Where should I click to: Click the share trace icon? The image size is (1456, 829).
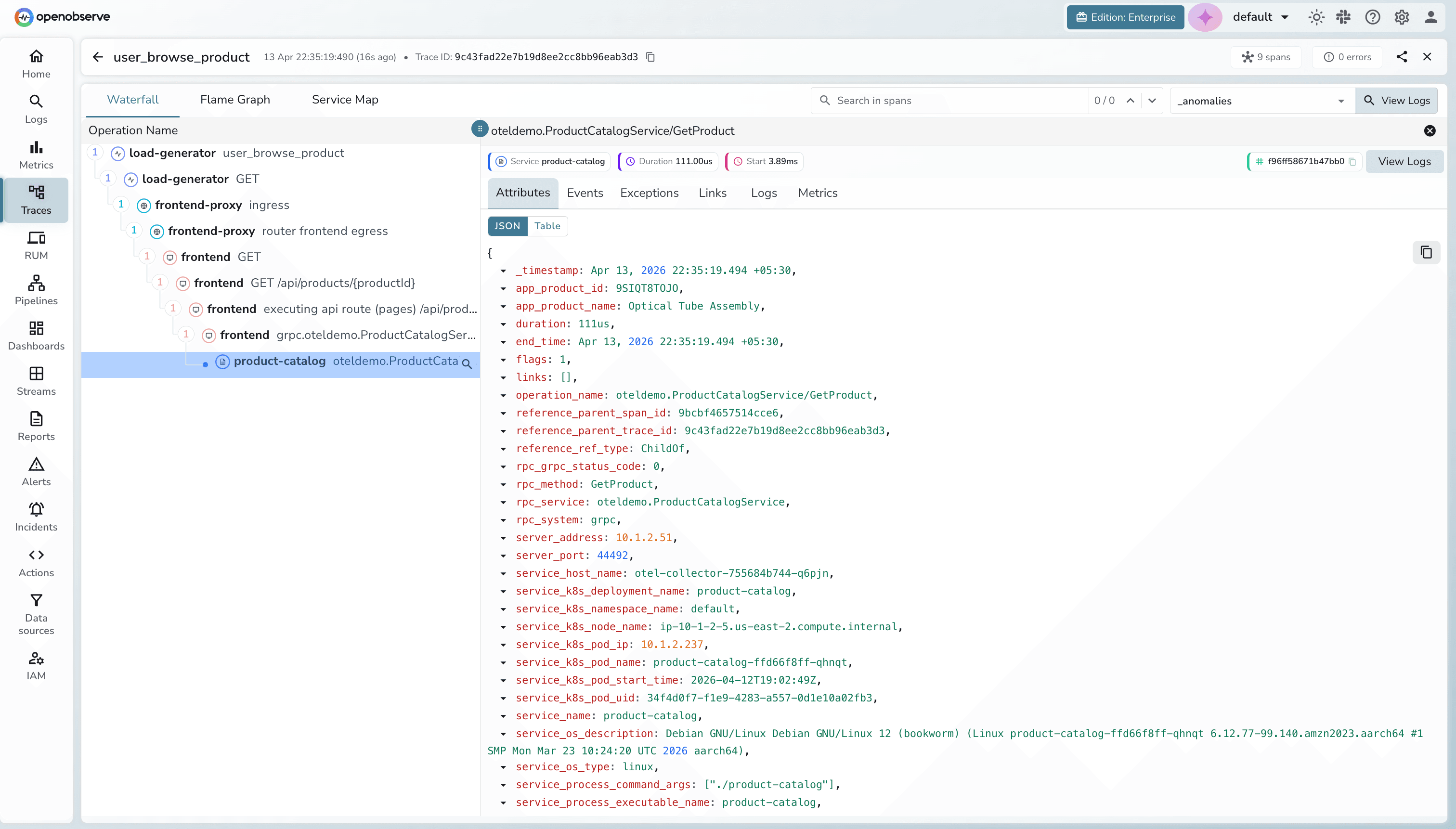[x=1401, y=57]
